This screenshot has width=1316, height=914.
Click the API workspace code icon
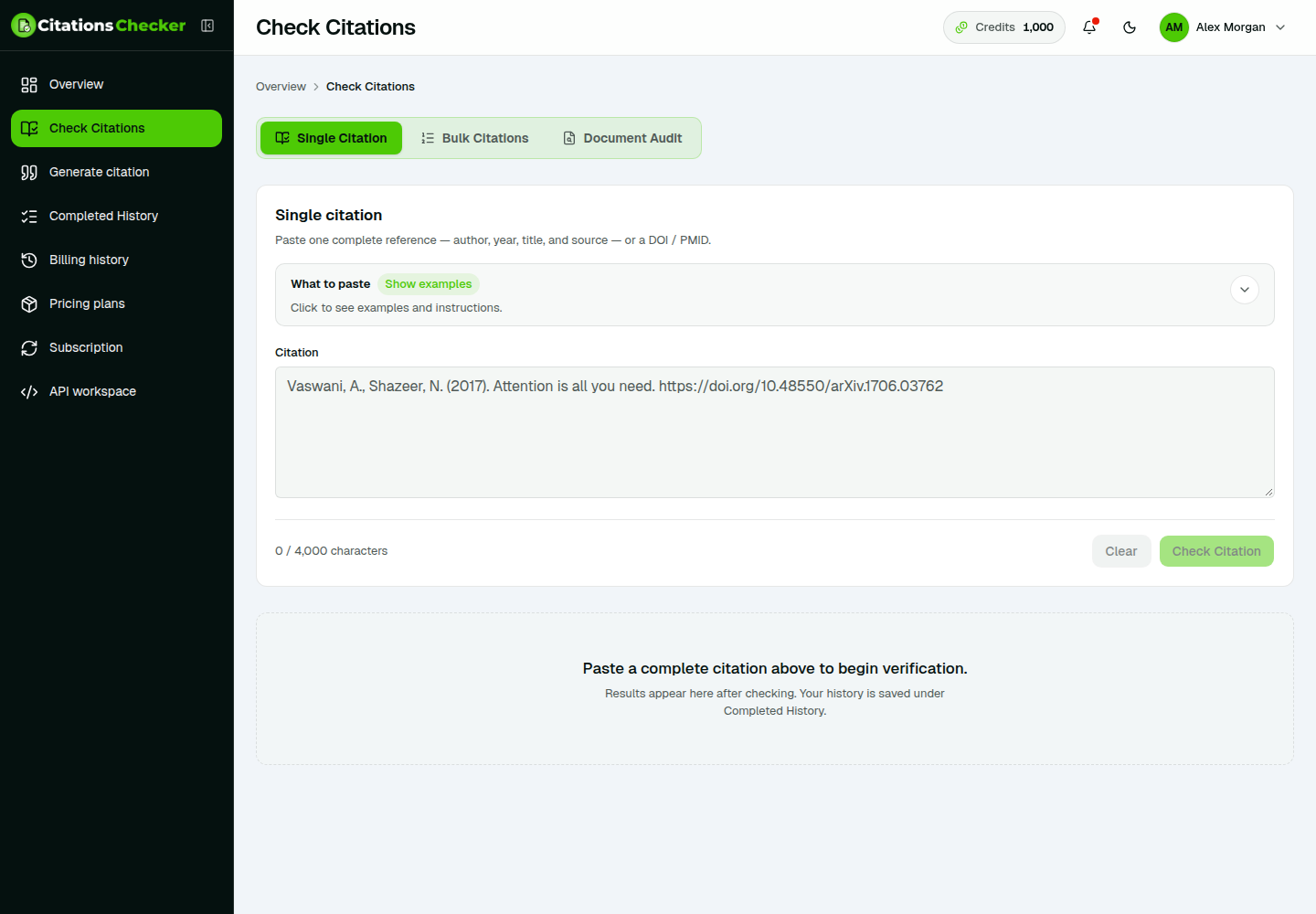point(29,391)
